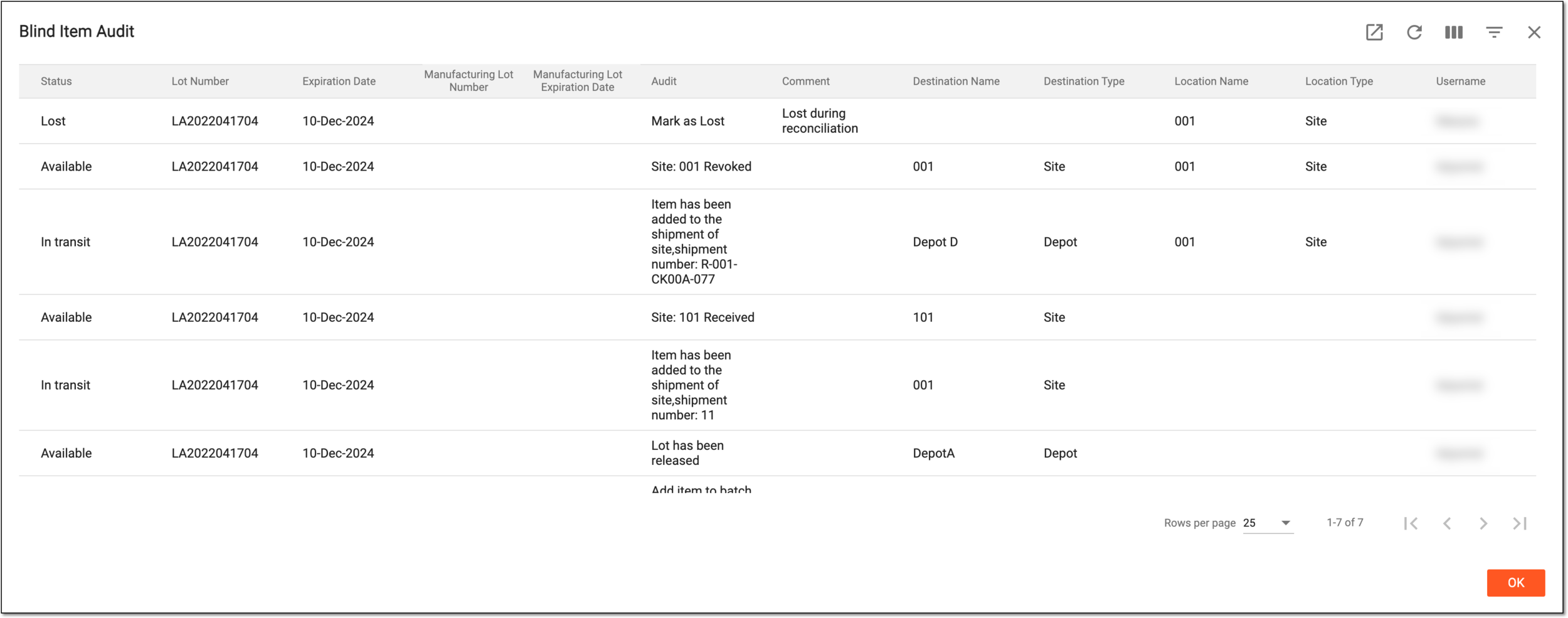Image resolution: width=1568 pixels, height=618 pixels.
Task: Close the Blind Item Audit dialog
Action: point(1534,32)
